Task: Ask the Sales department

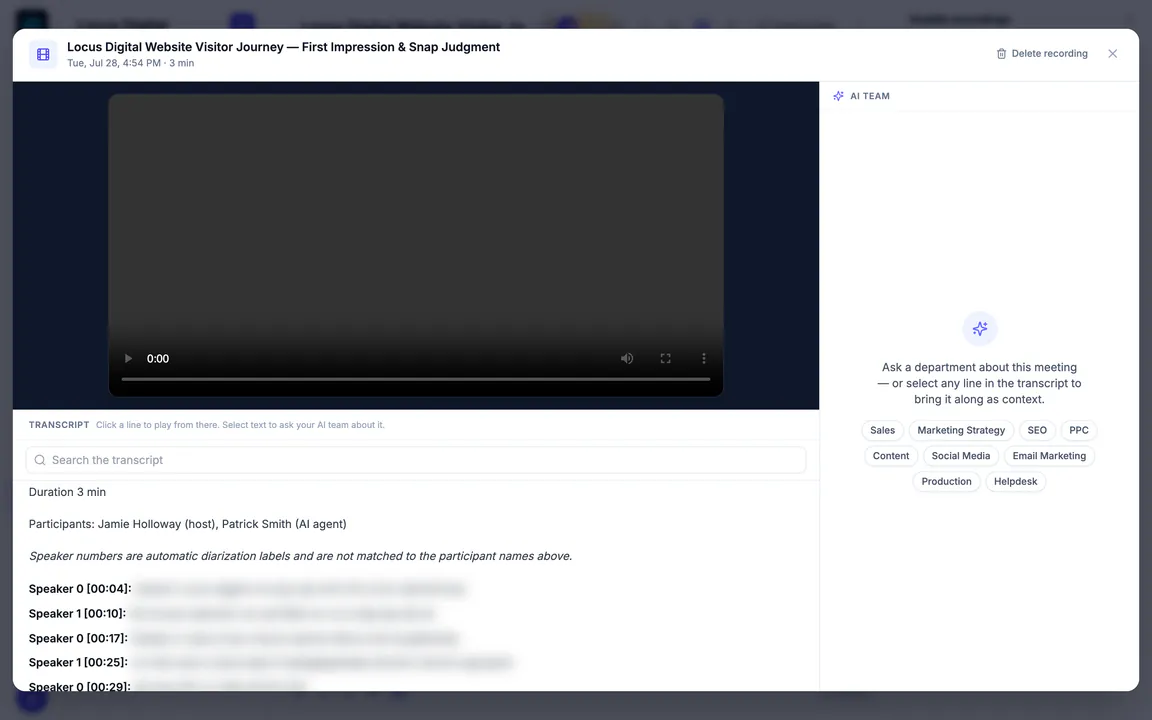Action: (x=882, y=431)
